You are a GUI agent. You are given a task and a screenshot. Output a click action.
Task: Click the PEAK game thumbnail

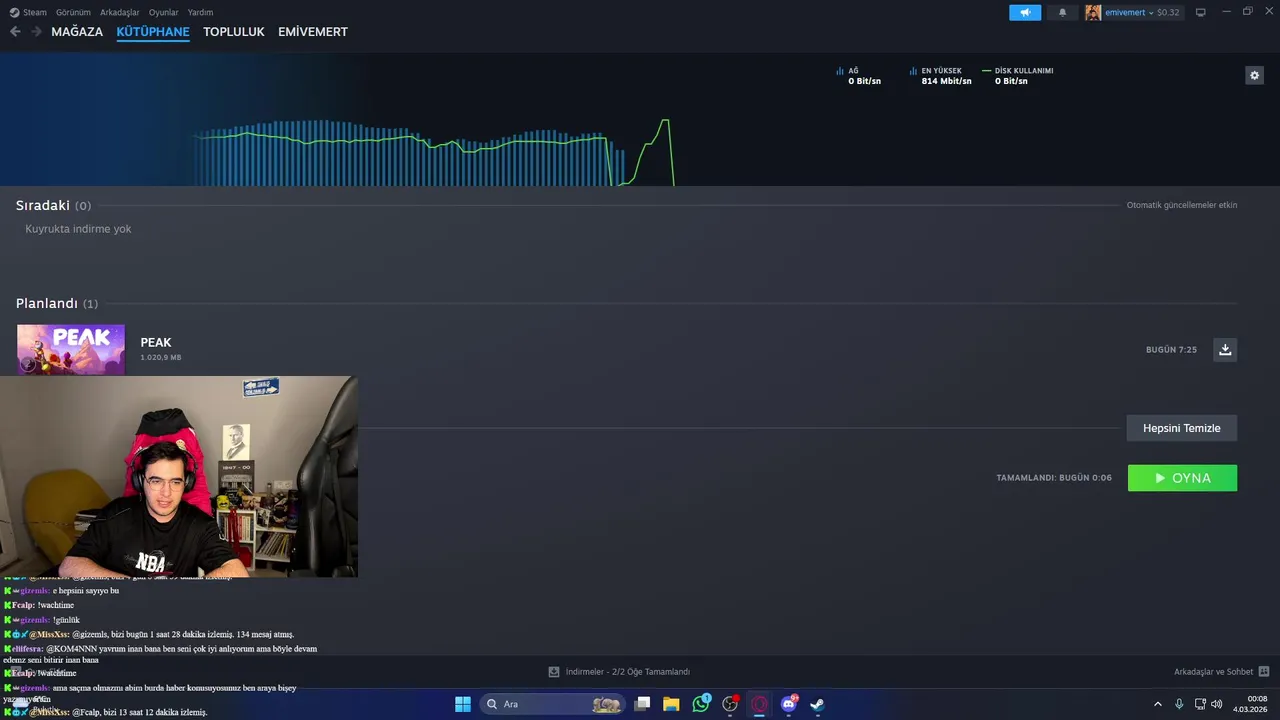point(71,349)
